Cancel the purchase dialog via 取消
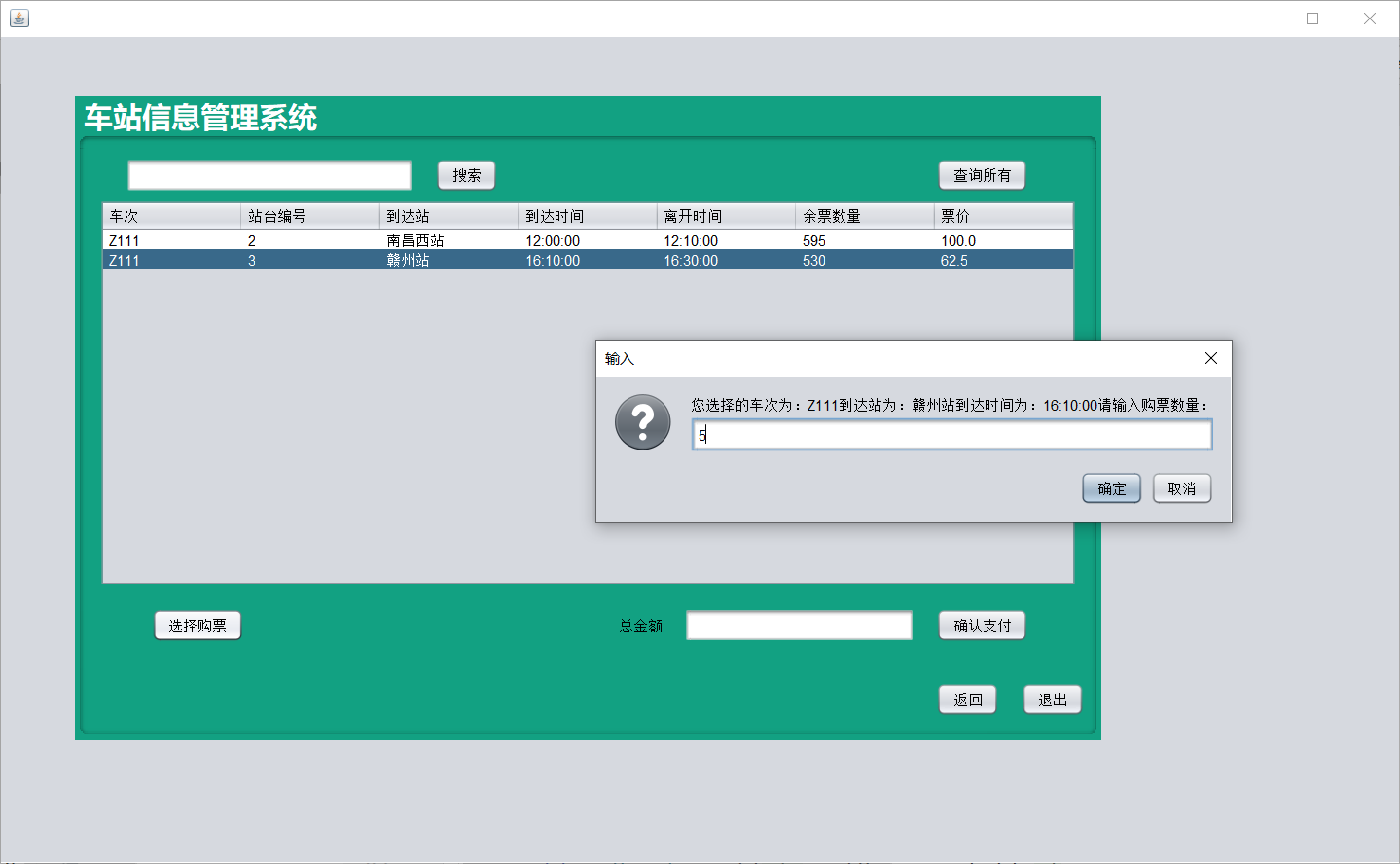Screen dimensions: 1400x864 [x=1181, y=488]
